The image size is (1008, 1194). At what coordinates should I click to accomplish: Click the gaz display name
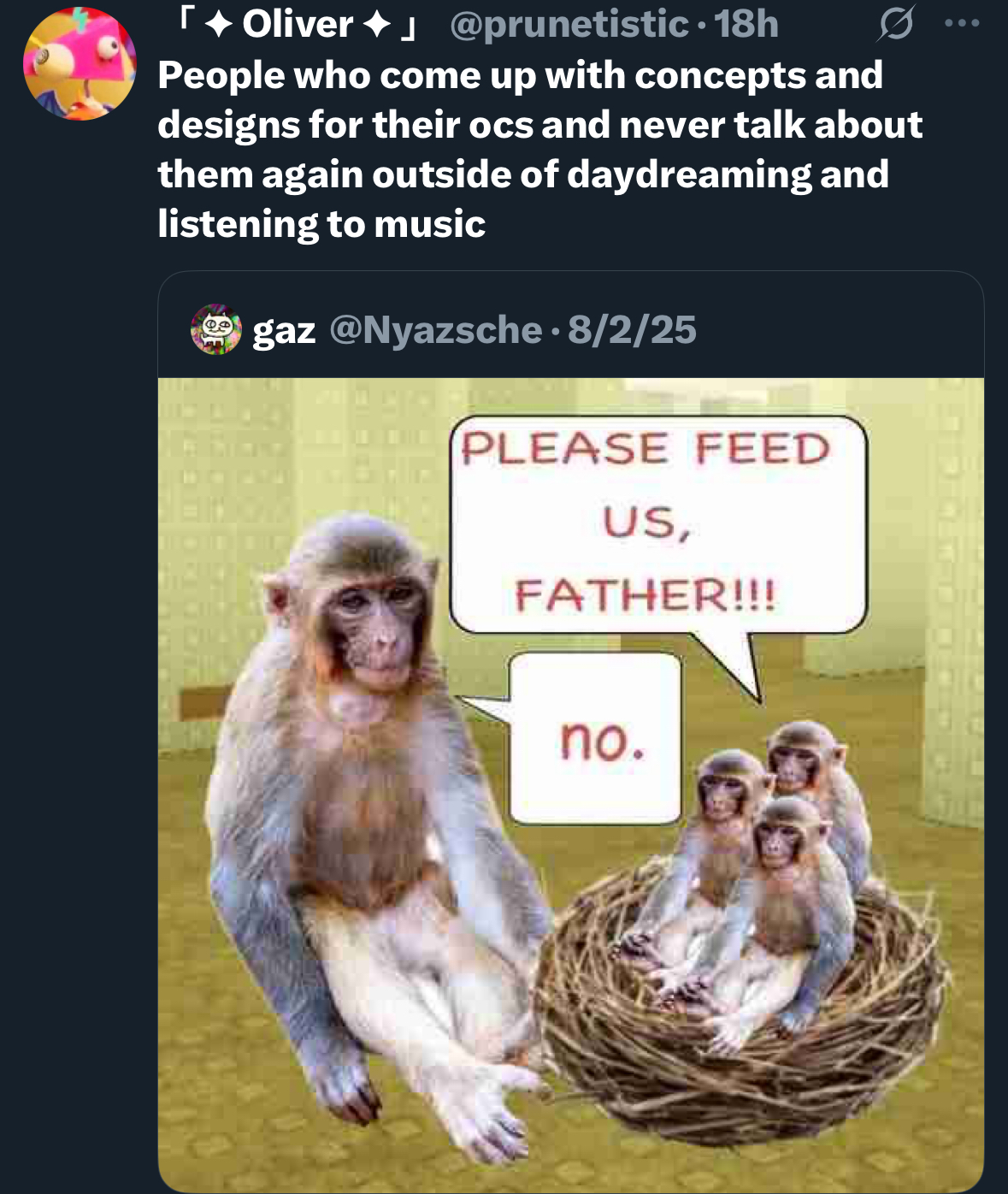point(284,331)
